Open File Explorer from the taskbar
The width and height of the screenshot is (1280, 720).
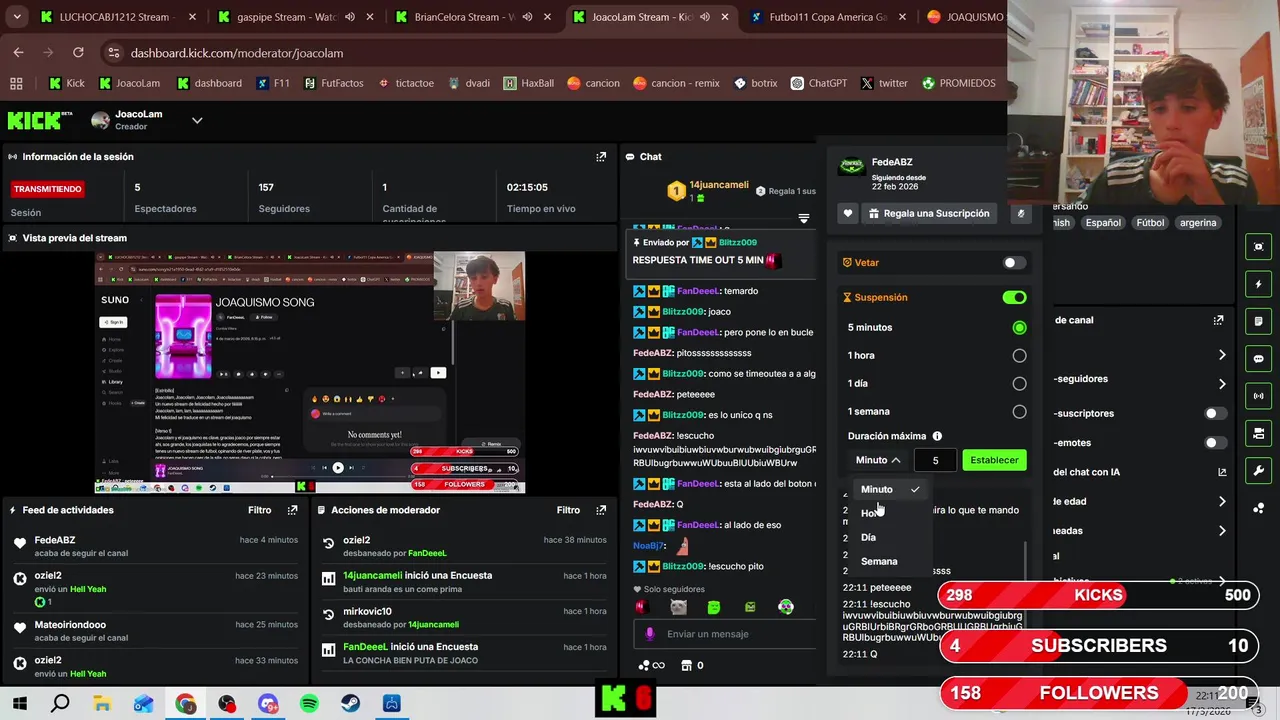coord(102,704)
